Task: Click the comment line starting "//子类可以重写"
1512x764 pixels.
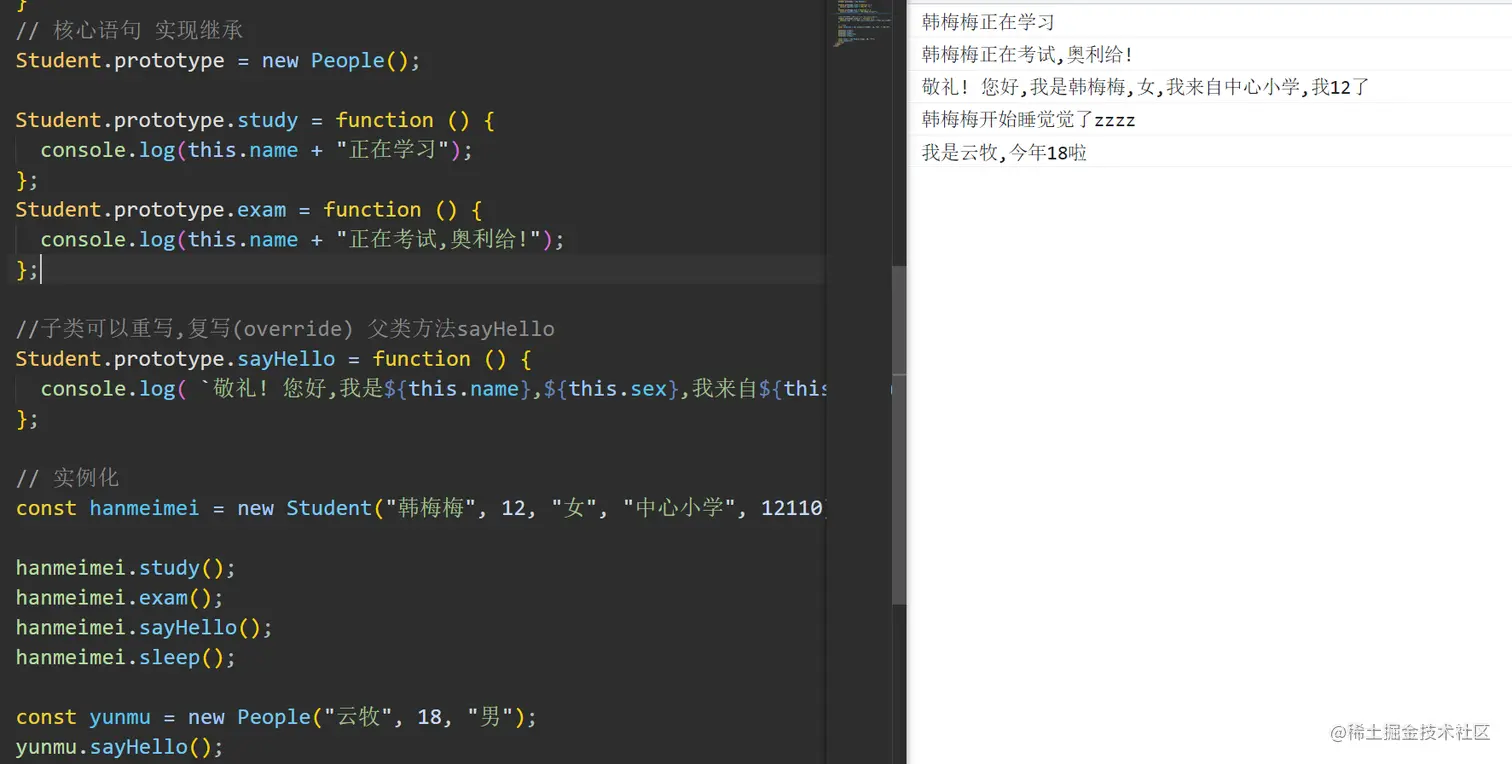Action: pyautogui.click(x=285, y=329)
